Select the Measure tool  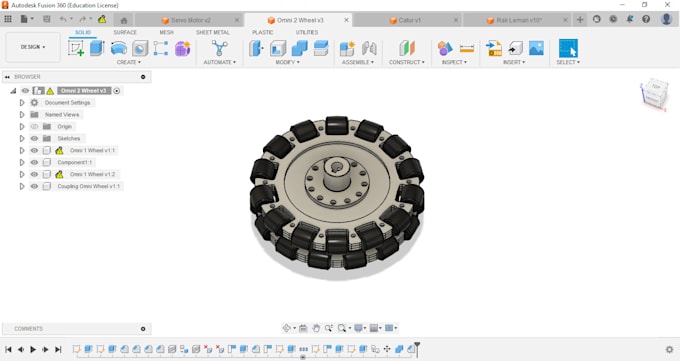467,49
